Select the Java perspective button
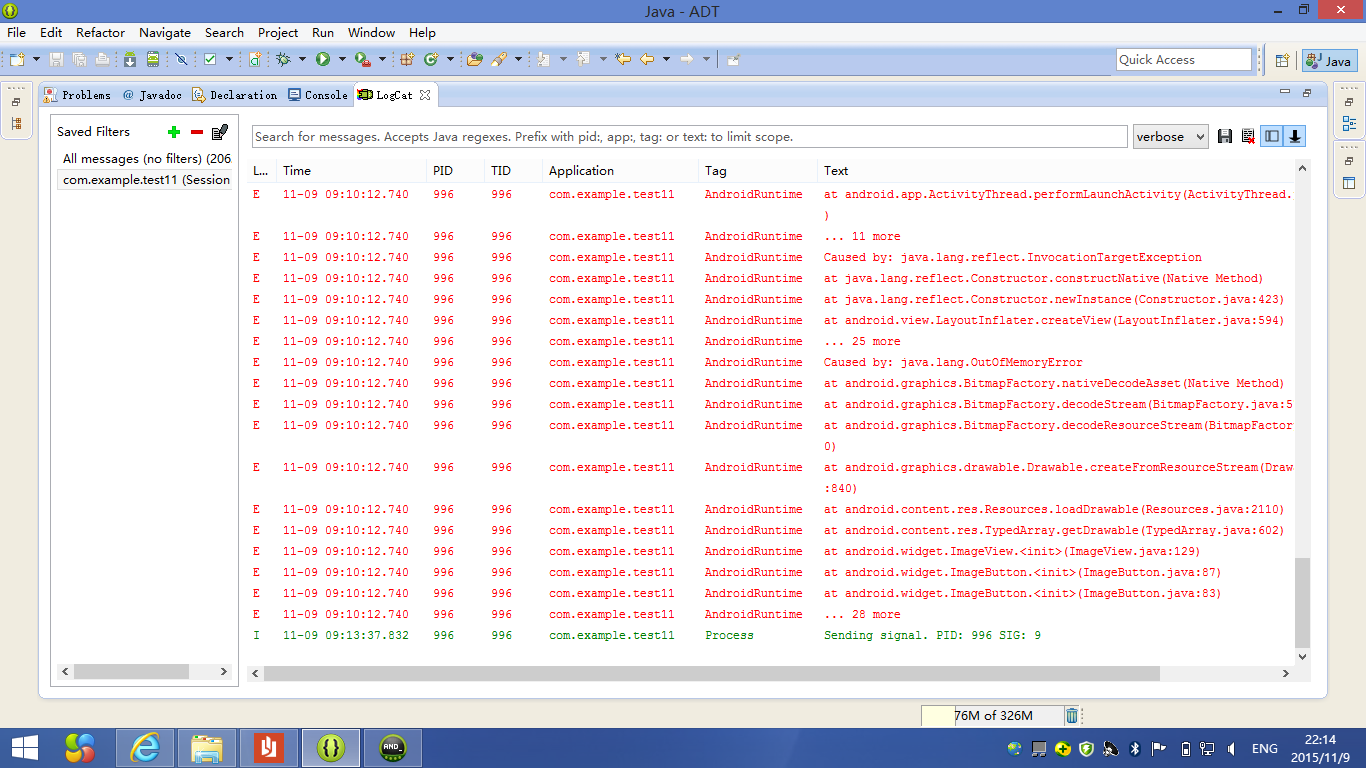 (x=1328, y=60)
